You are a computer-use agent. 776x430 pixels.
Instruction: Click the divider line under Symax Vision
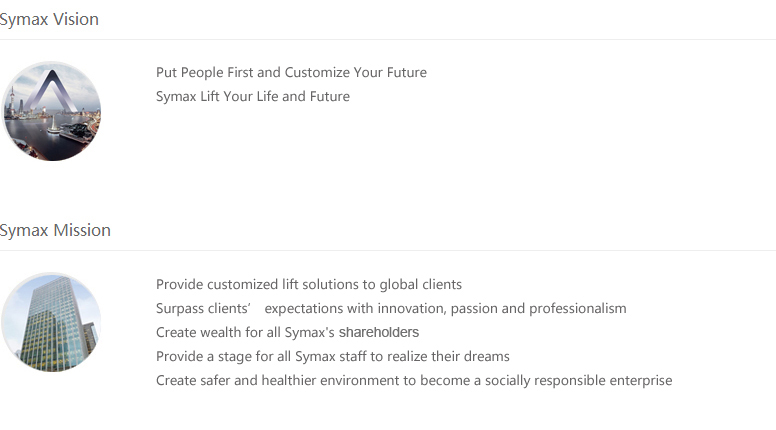388,39
